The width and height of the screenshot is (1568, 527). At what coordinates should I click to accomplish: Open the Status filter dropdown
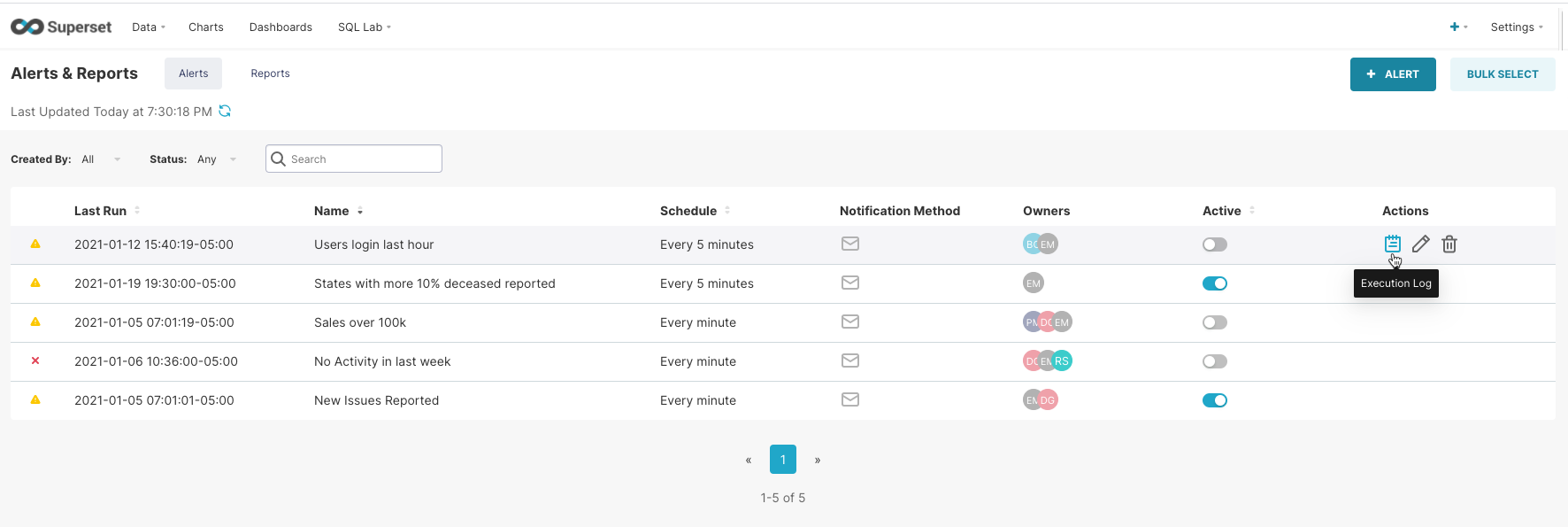(218, 159)
